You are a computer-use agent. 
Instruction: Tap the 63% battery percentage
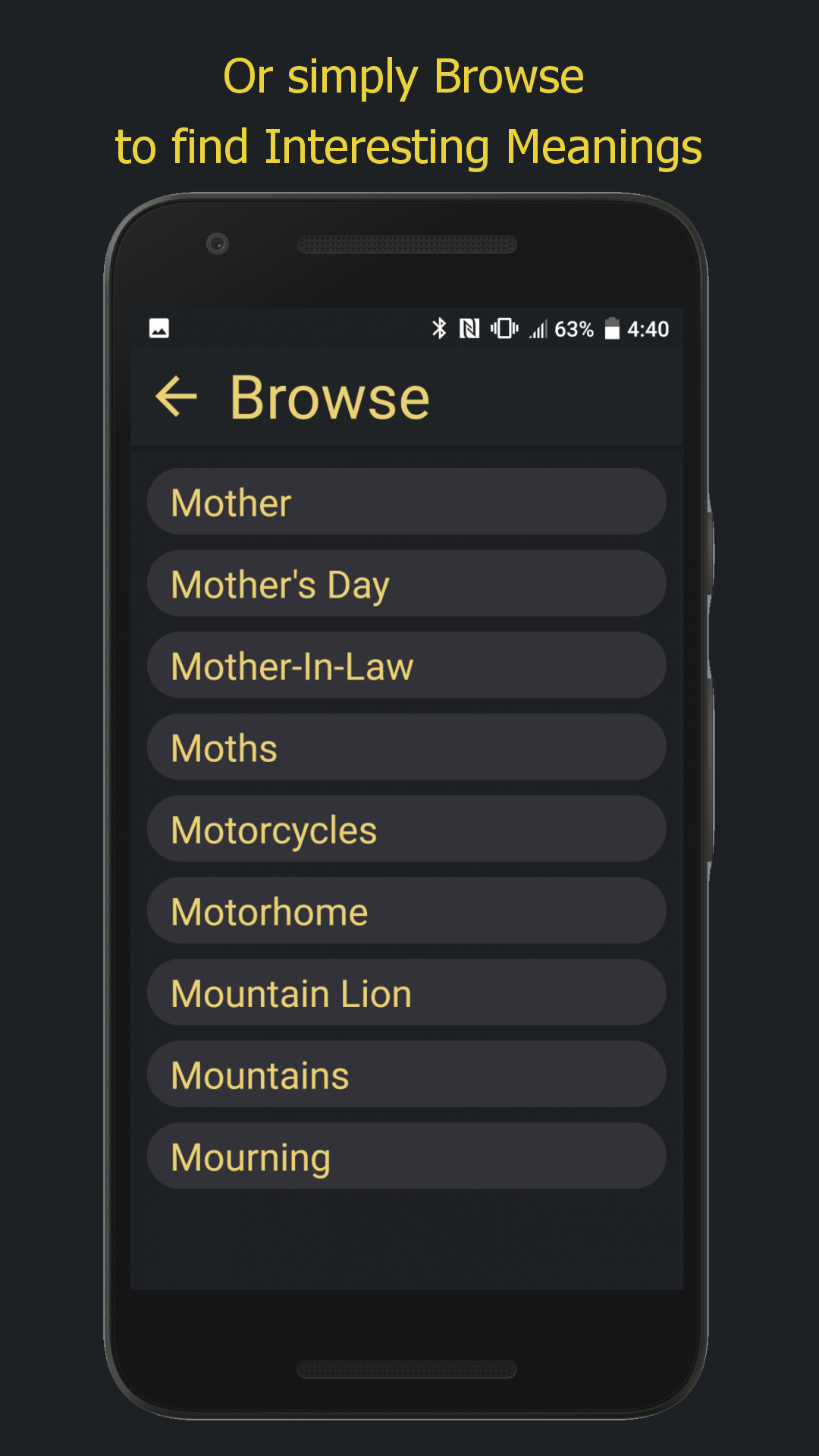coord(574,329)
